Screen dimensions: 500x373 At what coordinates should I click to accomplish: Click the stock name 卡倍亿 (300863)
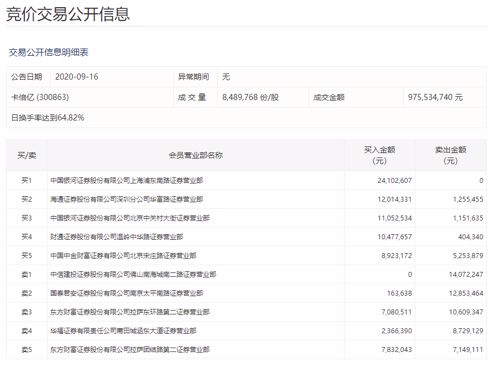coord(40,97)
